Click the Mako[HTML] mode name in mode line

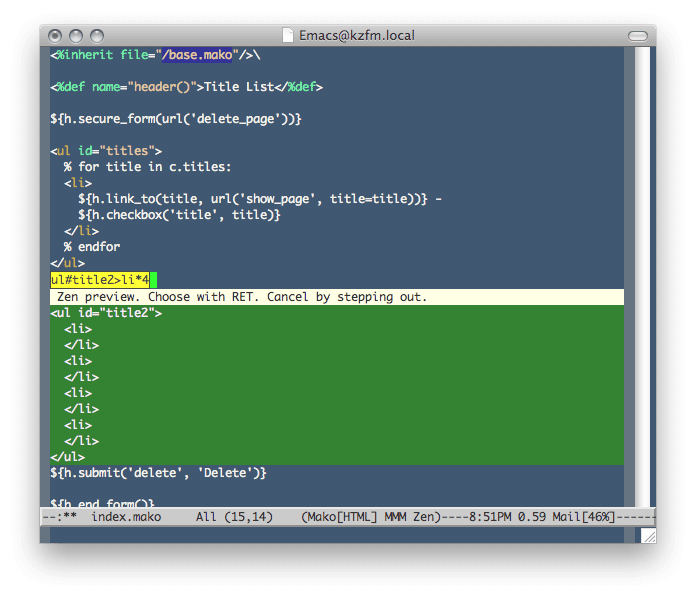[x=342, y=517]
